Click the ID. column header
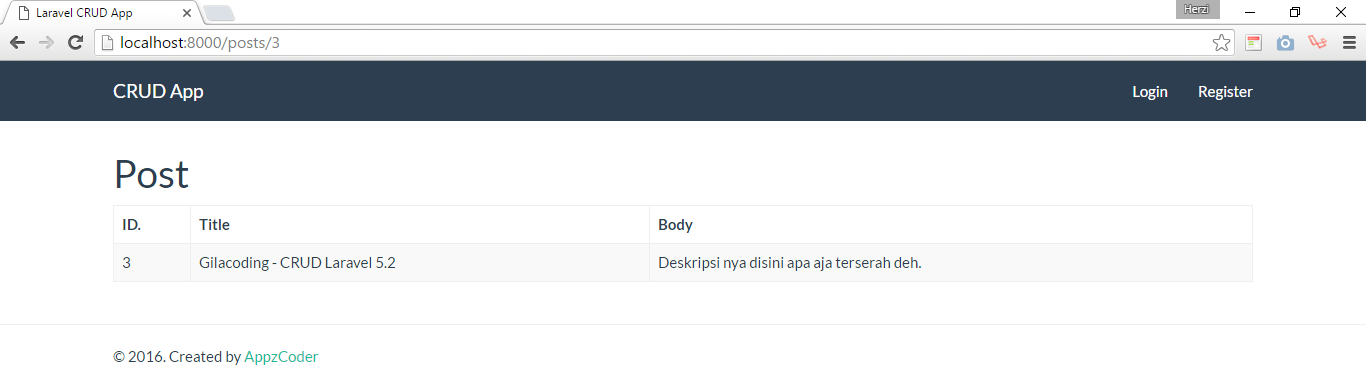This screenshot has height=386, width=1366. [152, 225]
